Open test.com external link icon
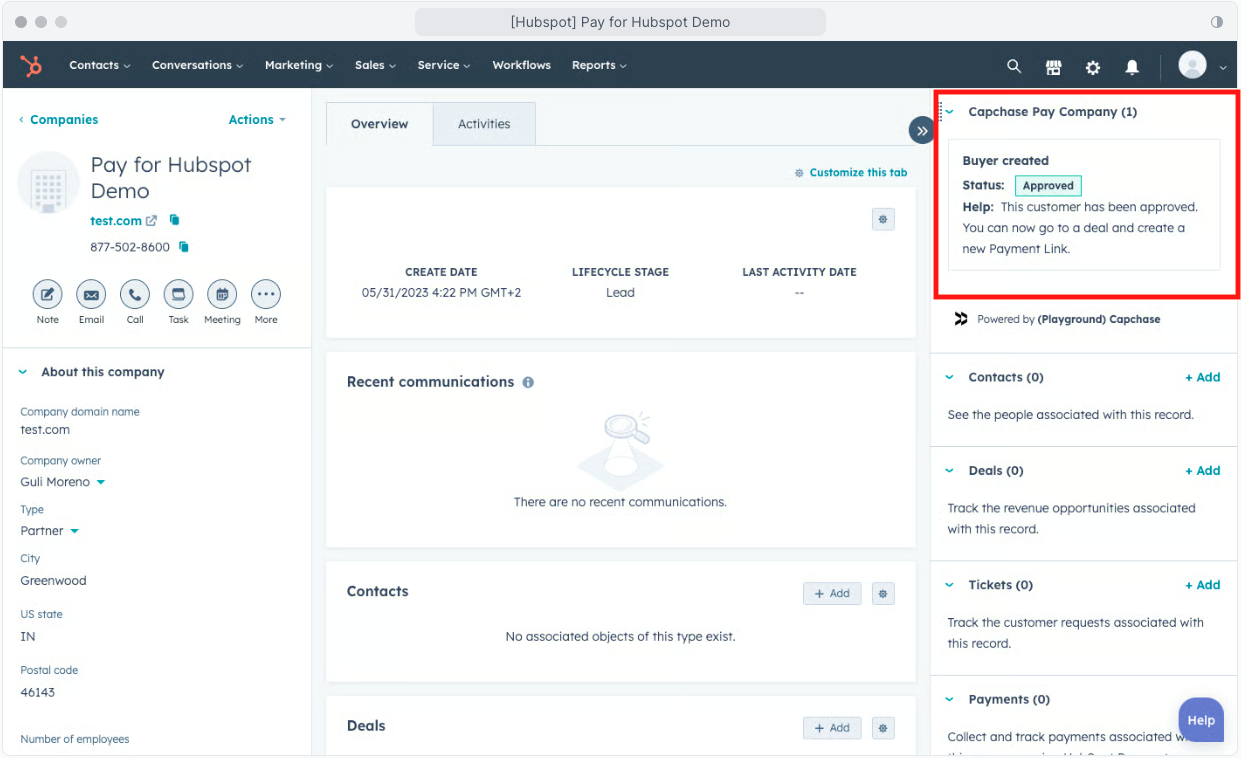The image size is (1241, 758). 152,221
